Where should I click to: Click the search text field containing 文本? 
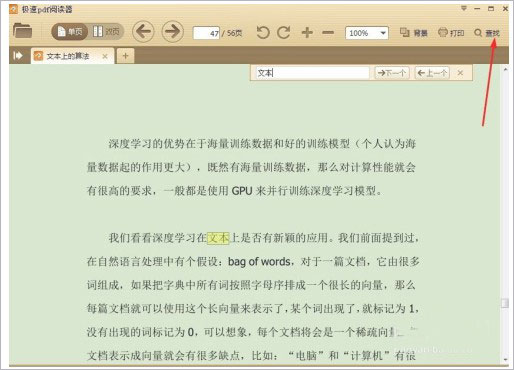tap(313, 73)
